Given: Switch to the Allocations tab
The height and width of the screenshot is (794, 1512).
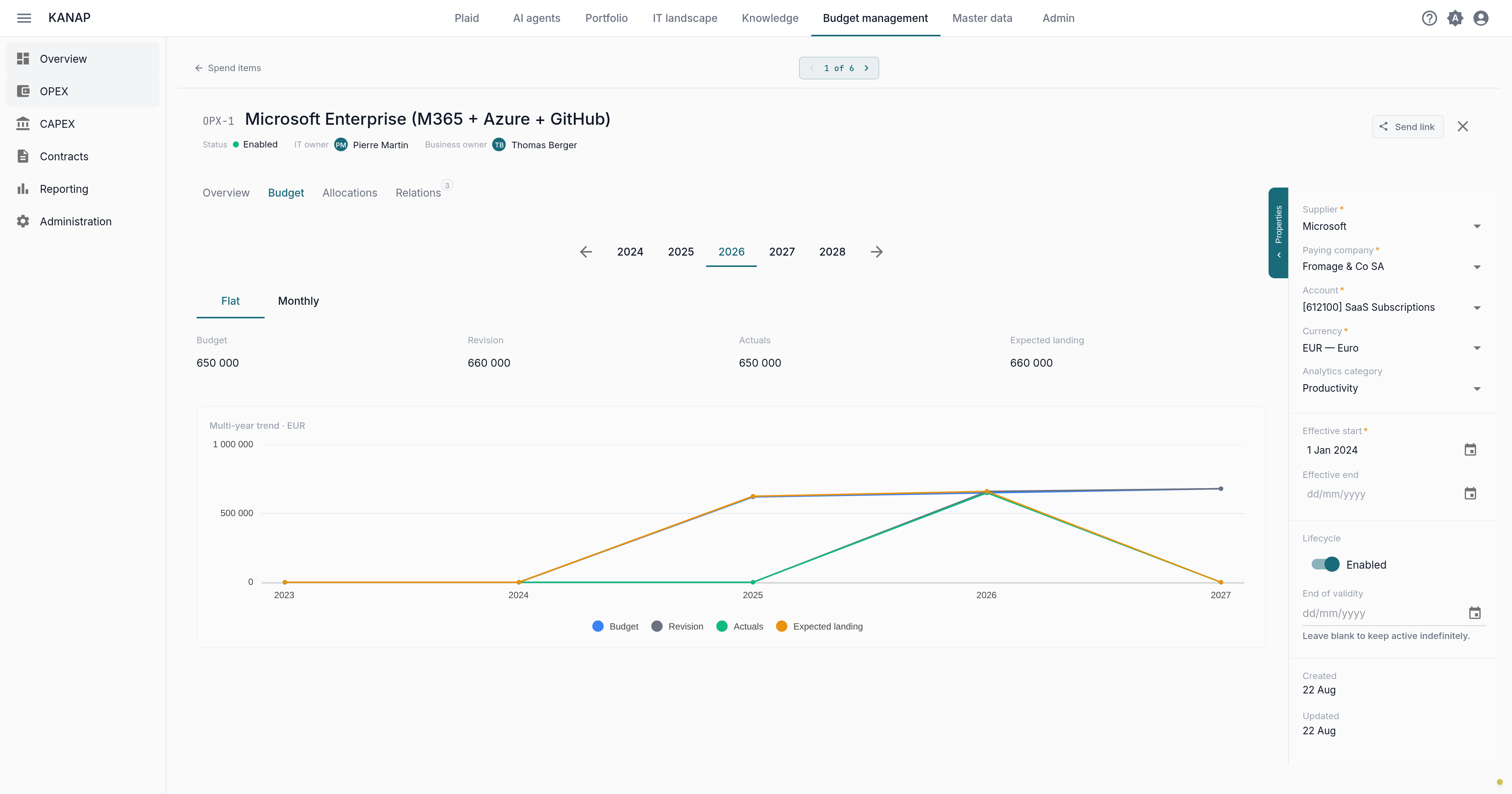Looking at the screenshot, I should [350, 192].
